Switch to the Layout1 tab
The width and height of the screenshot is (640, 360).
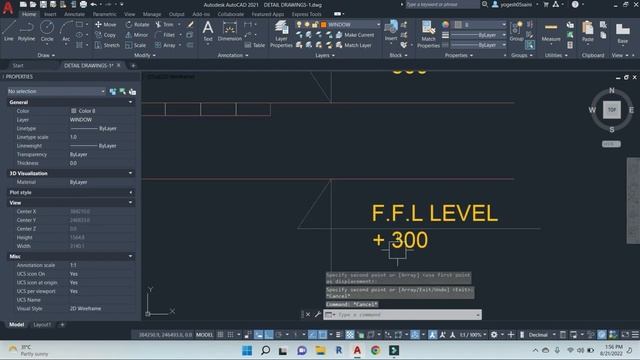[42, 325]
